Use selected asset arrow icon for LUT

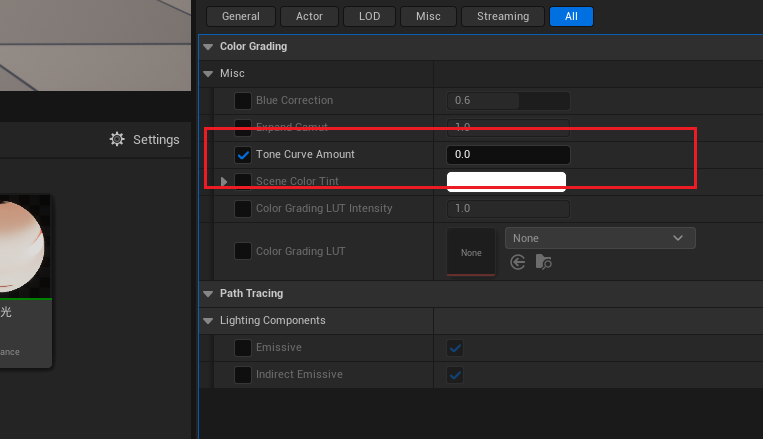518,262
